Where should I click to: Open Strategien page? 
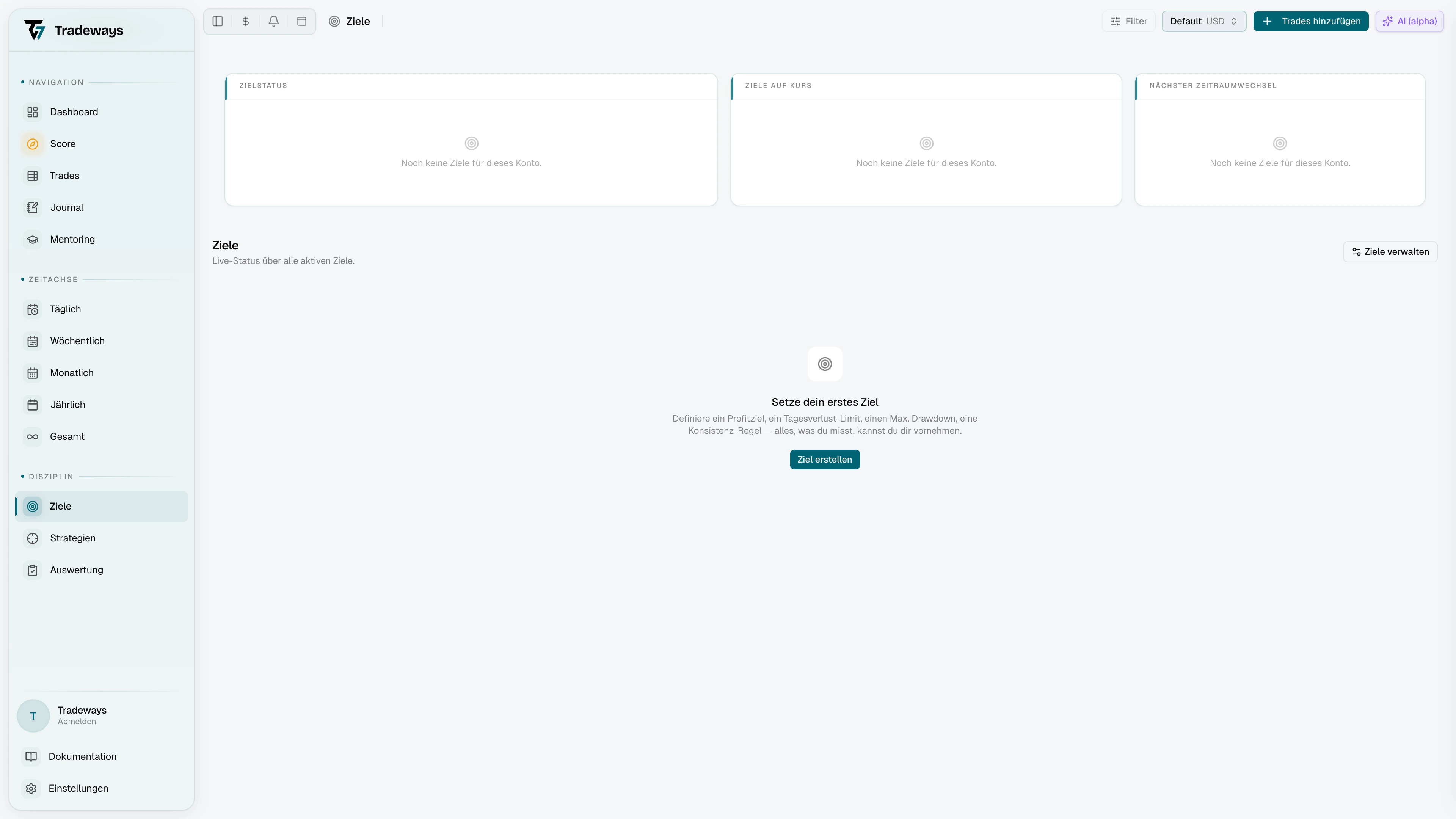click(x=102, y=539)
